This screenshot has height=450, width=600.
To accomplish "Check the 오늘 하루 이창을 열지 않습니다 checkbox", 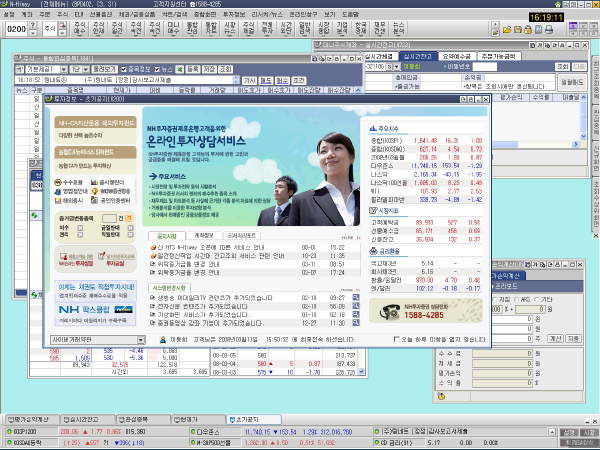I will pyautogui.click(x=396, y=339).
